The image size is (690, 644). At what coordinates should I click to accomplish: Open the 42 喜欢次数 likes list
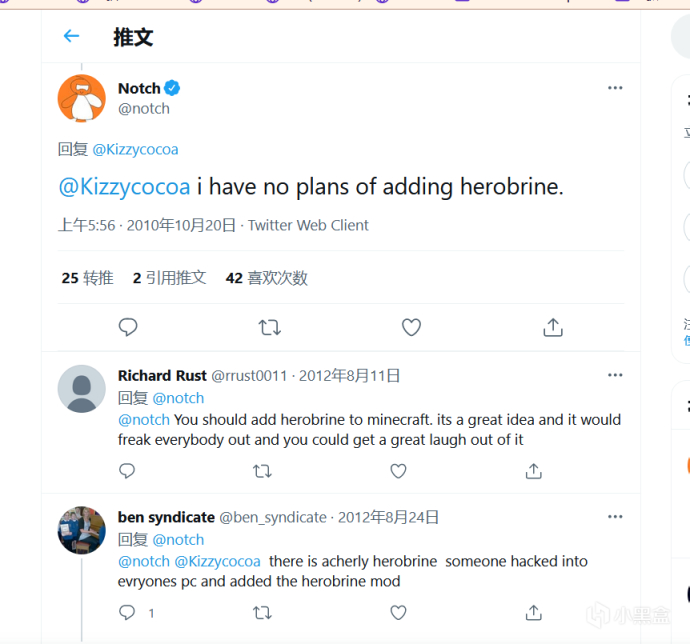pos(267,278)
